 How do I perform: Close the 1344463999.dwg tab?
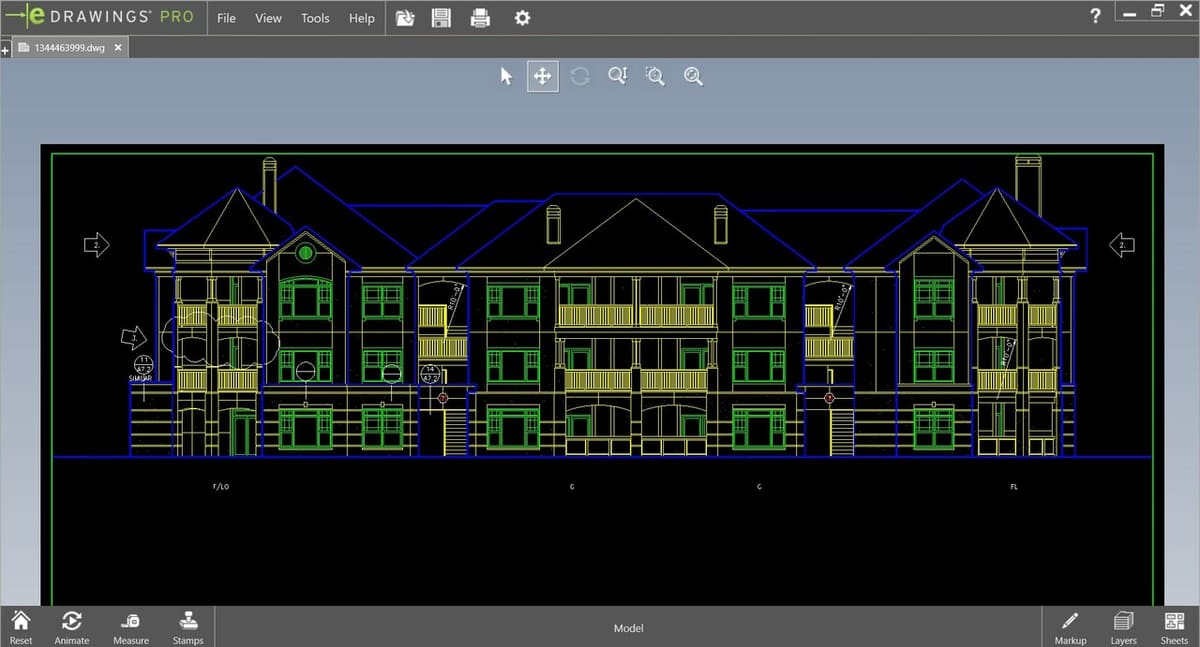[118, 47]
